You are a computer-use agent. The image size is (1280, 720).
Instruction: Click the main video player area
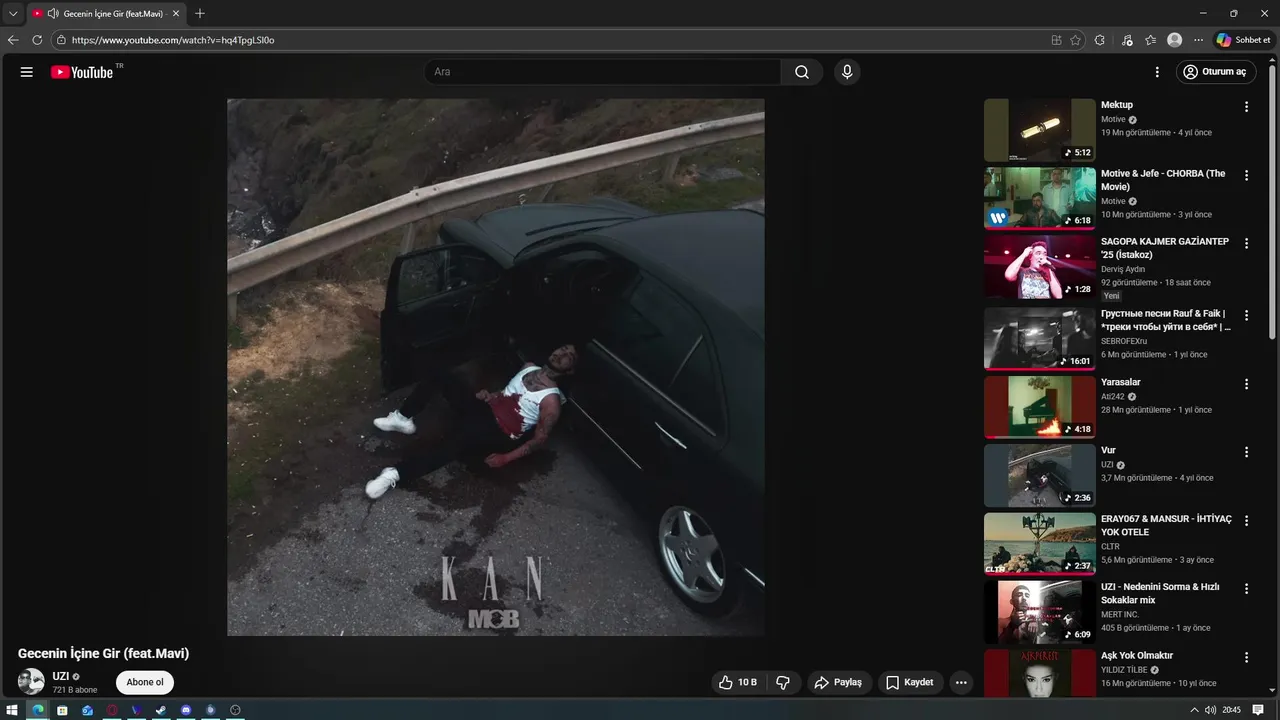click(496, 367)
